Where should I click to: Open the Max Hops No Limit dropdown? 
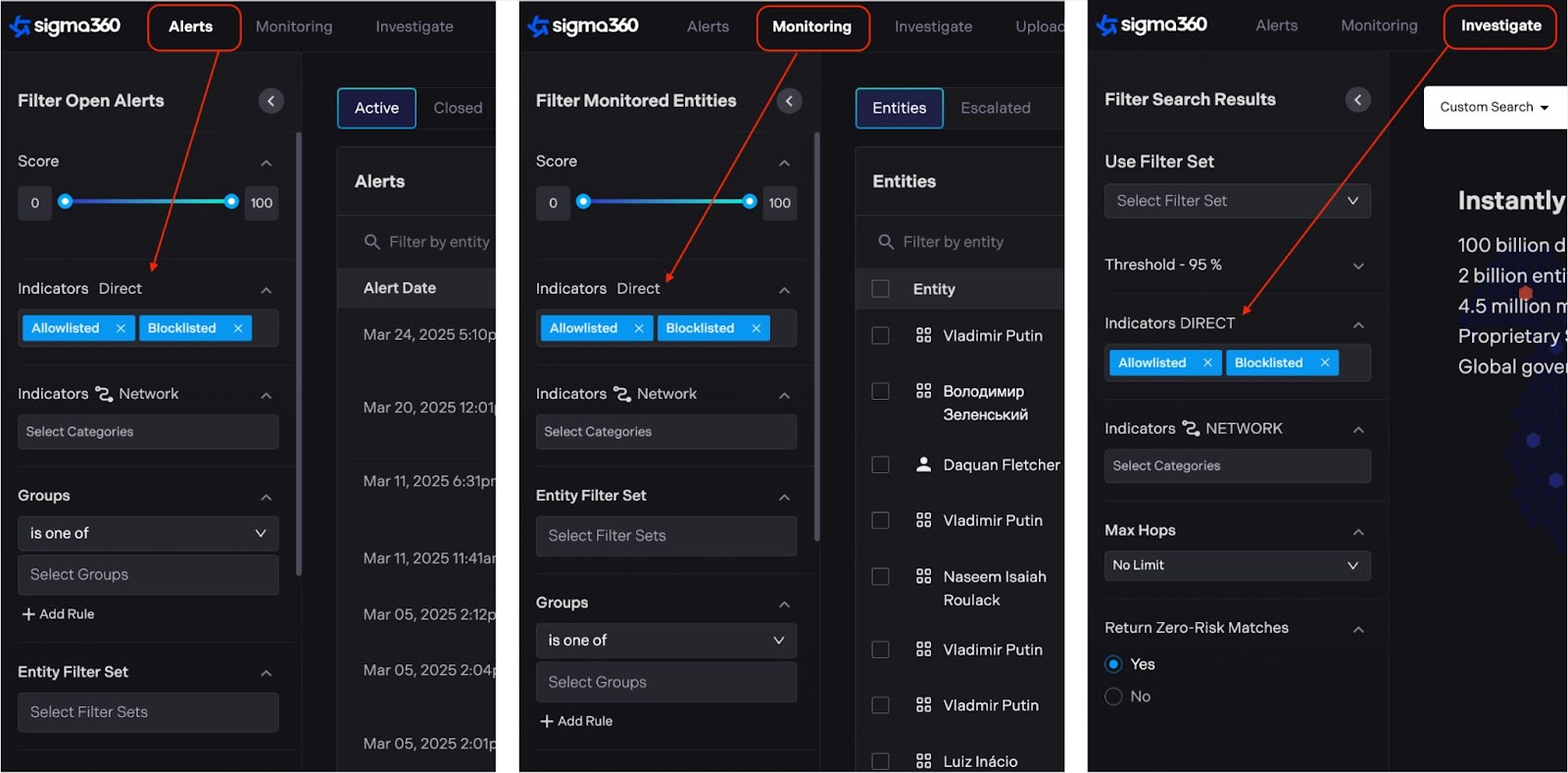1237,565
